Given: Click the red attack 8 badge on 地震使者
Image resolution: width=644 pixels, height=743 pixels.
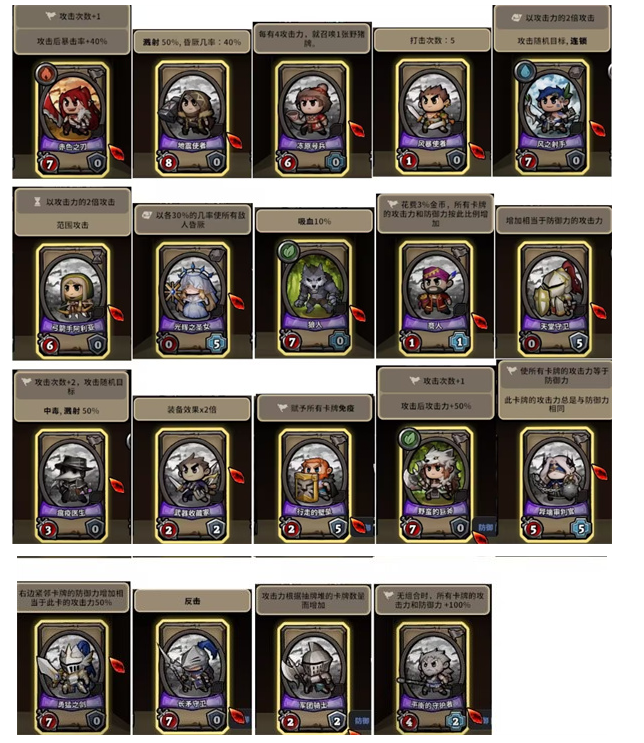Looking at the screenshot, I should tap(168, 163).
